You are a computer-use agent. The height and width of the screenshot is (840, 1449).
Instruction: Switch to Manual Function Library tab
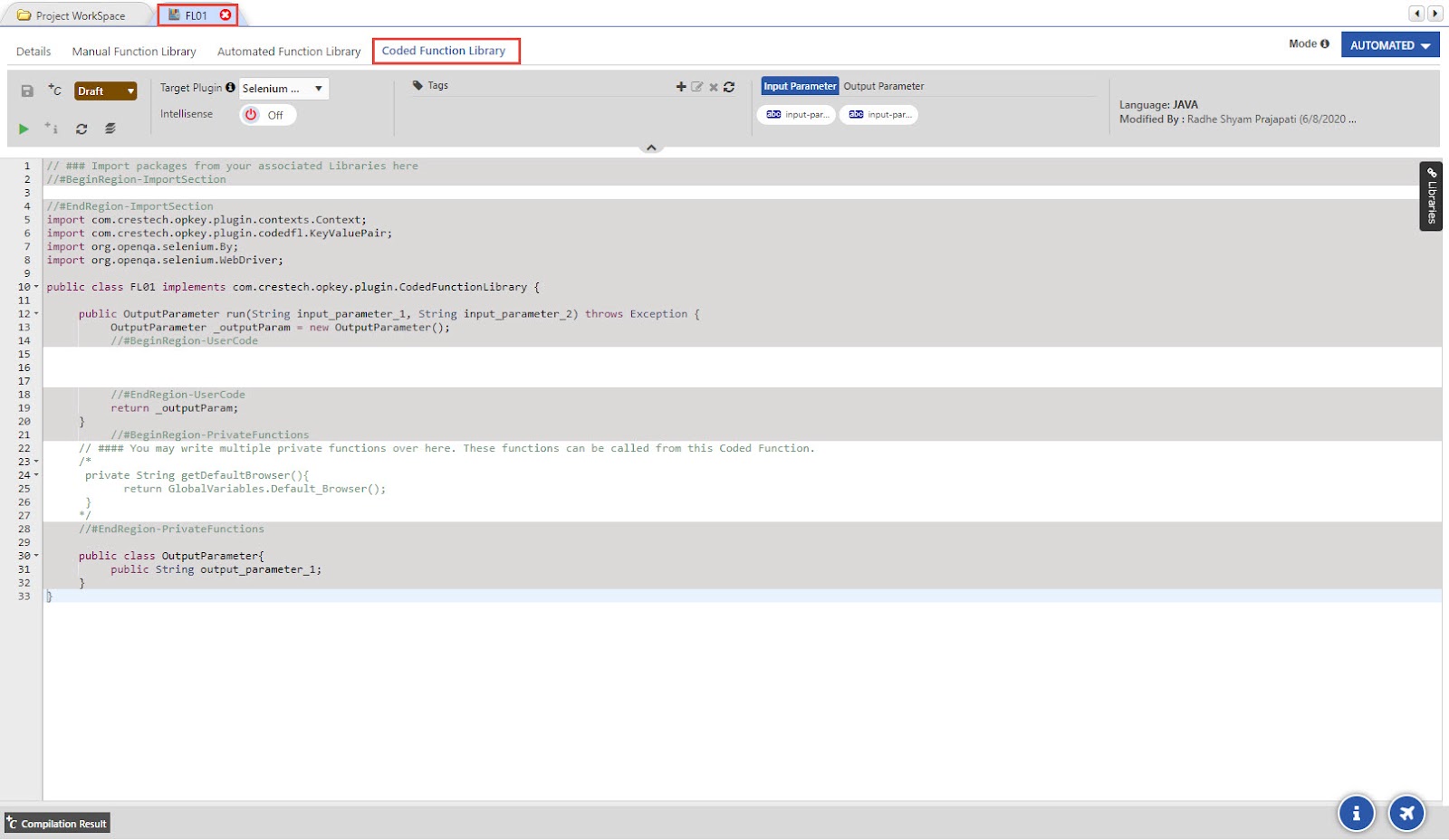click(134, 52)
